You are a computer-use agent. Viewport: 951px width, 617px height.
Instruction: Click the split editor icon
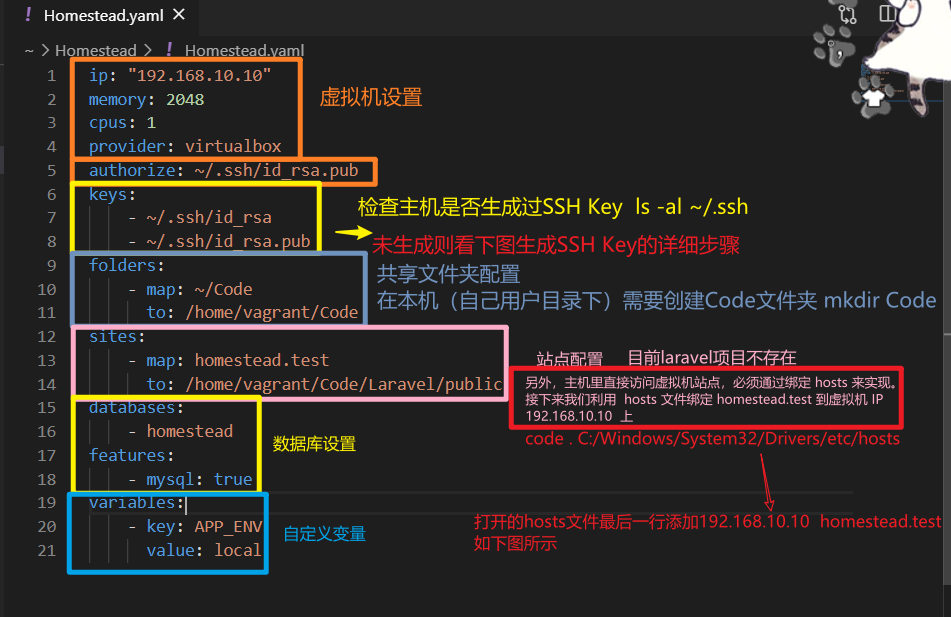pyautogui.click(x=887, y=13)
